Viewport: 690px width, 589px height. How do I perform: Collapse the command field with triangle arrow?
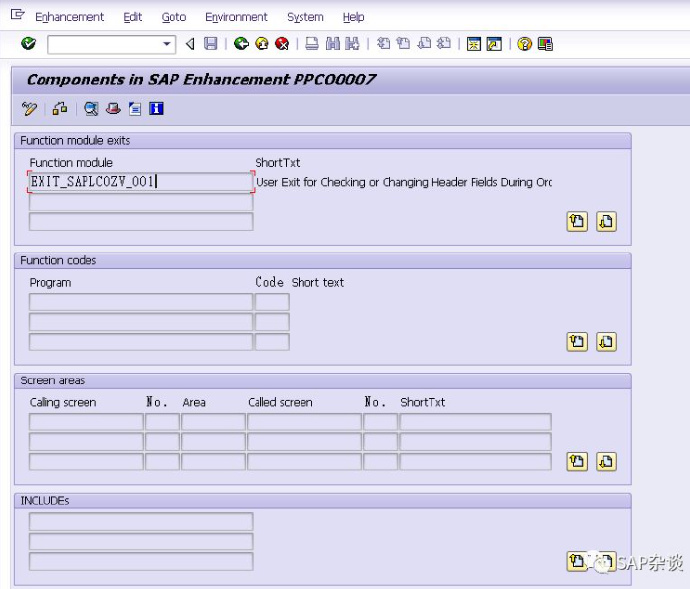coord(190,44)
